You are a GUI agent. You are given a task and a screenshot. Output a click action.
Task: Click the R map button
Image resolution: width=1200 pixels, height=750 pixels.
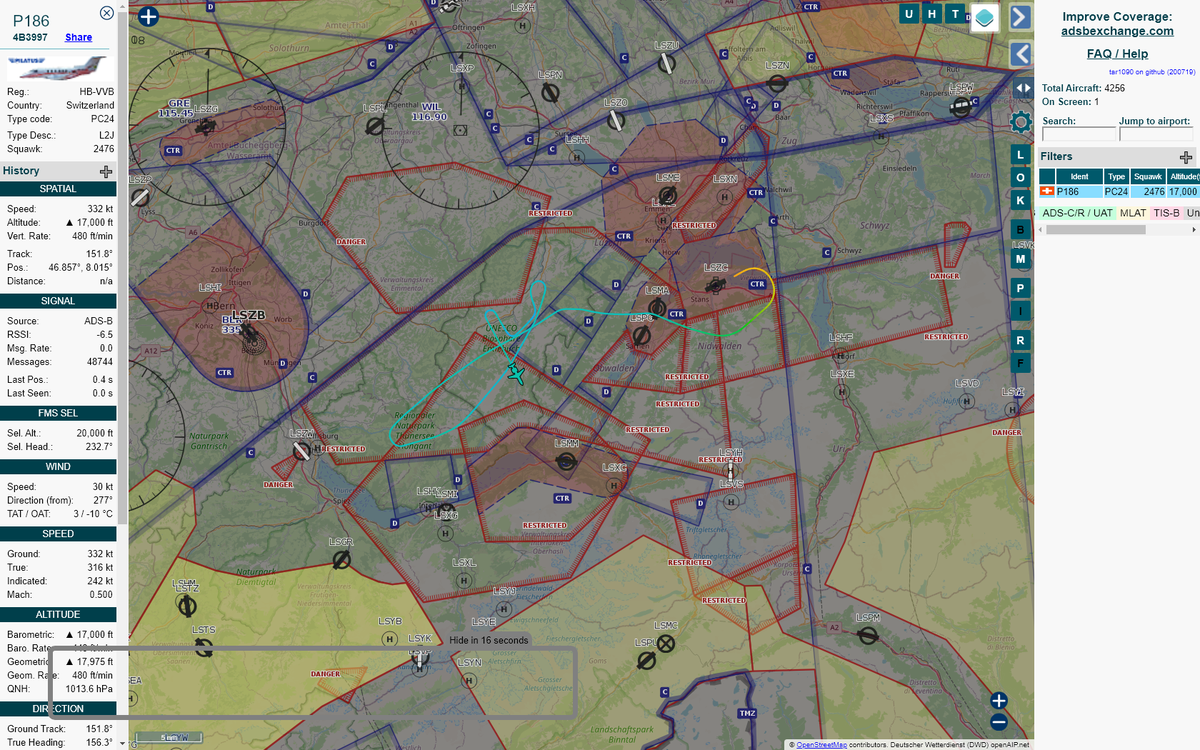(x=1020, y=340)
